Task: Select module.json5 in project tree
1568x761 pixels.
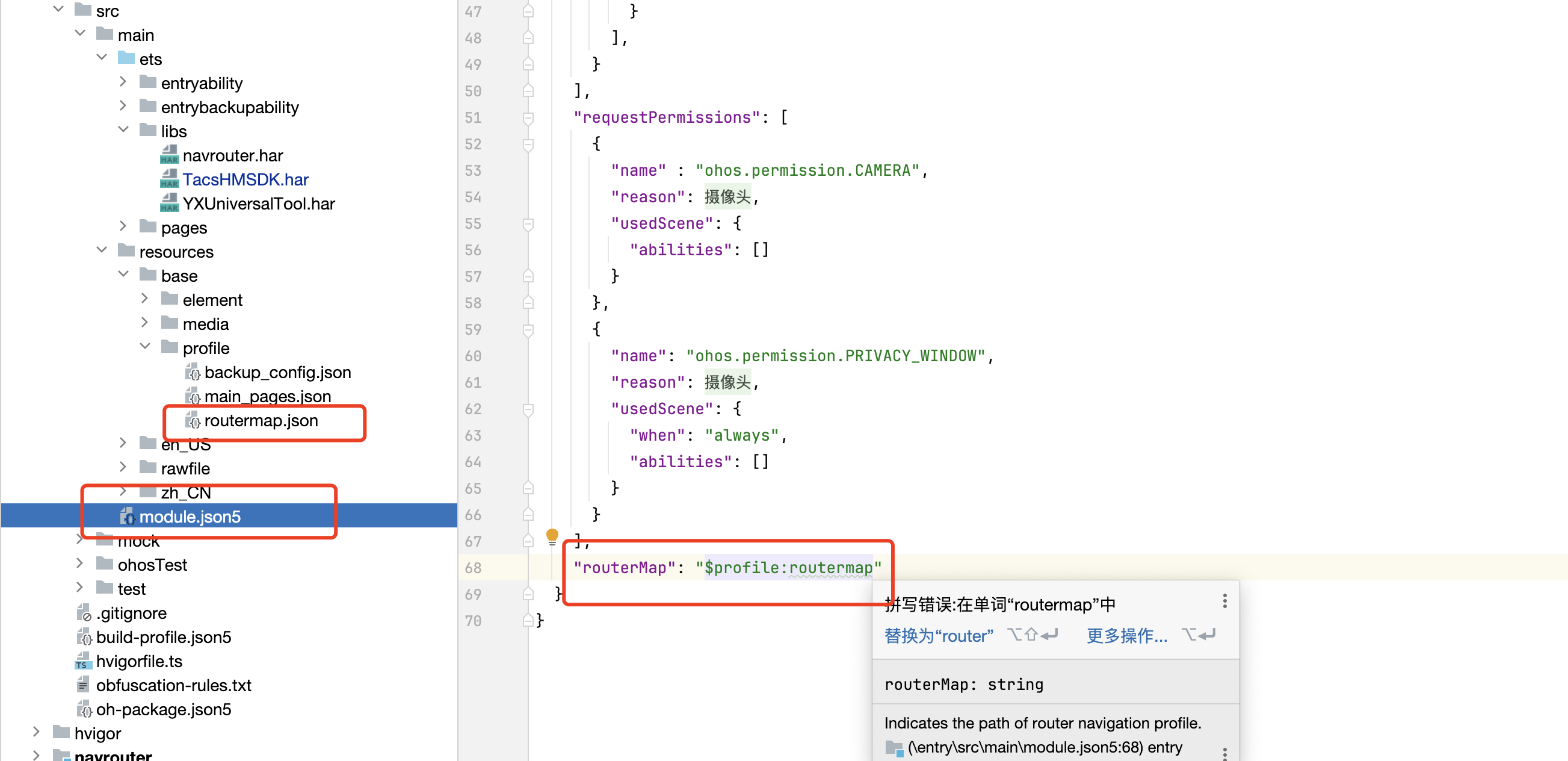Action: (190, 517)
